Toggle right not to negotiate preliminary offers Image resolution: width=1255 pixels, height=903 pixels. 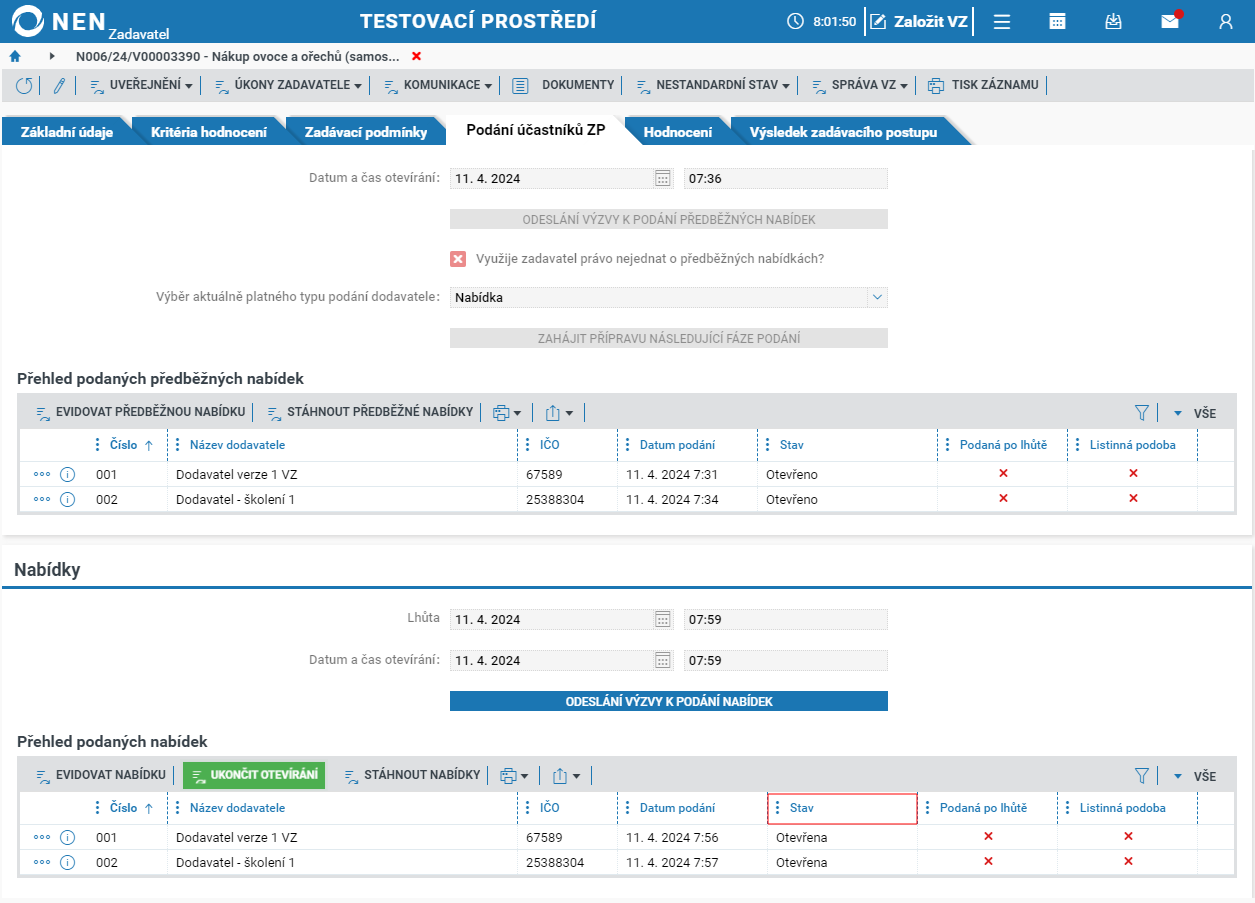coord(458,259)
